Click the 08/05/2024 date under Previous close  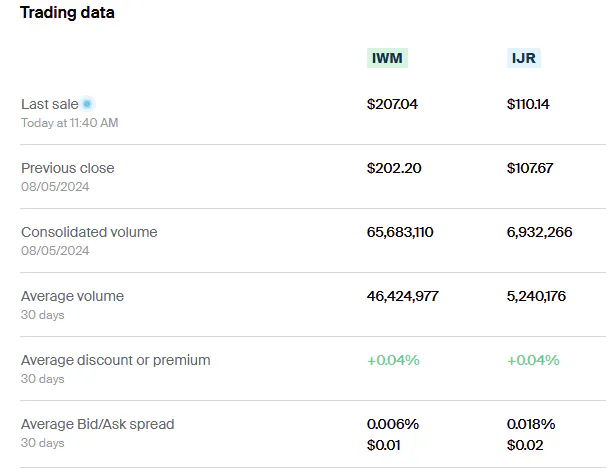point(55,187)
